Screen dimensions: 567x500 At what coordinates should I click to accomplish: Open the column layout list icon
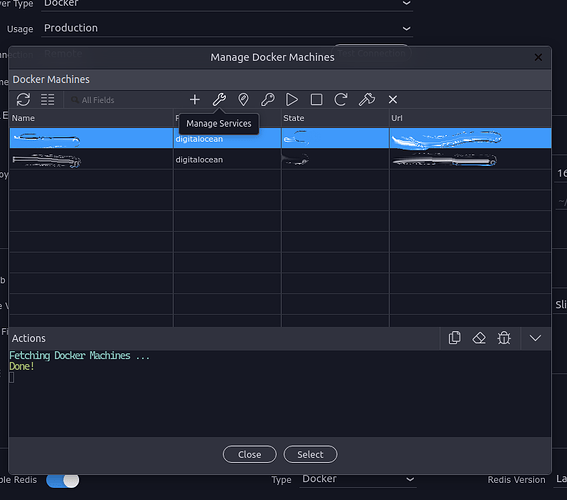(47, 99)
